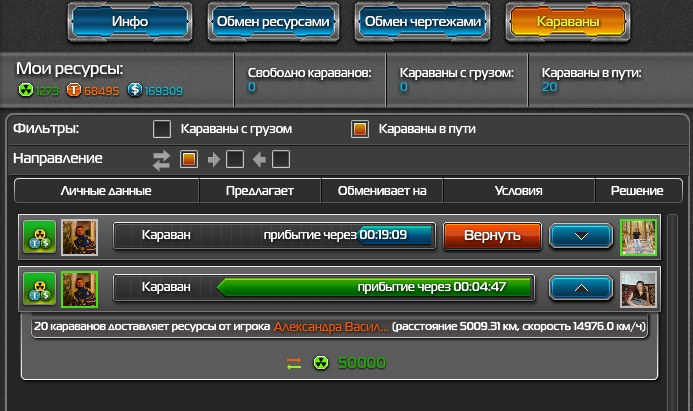This screenshot has height=411, width=693.
Task: Click the orange exchange arrows near 50000
Action: pyautogui.click(x=294, y=363)
